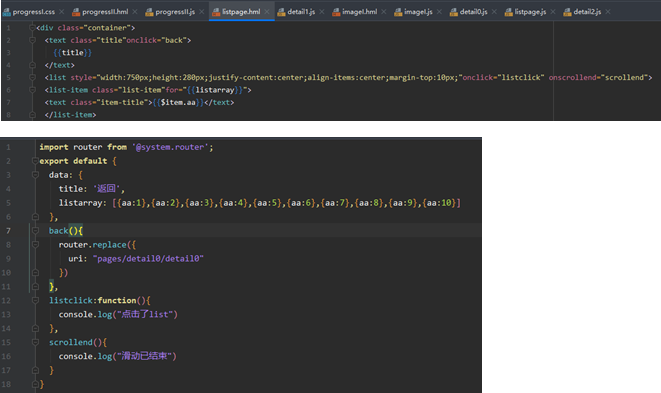Collapse the listclick function fold marker
This screenshot has height=393, width=661.
point(35,300)
